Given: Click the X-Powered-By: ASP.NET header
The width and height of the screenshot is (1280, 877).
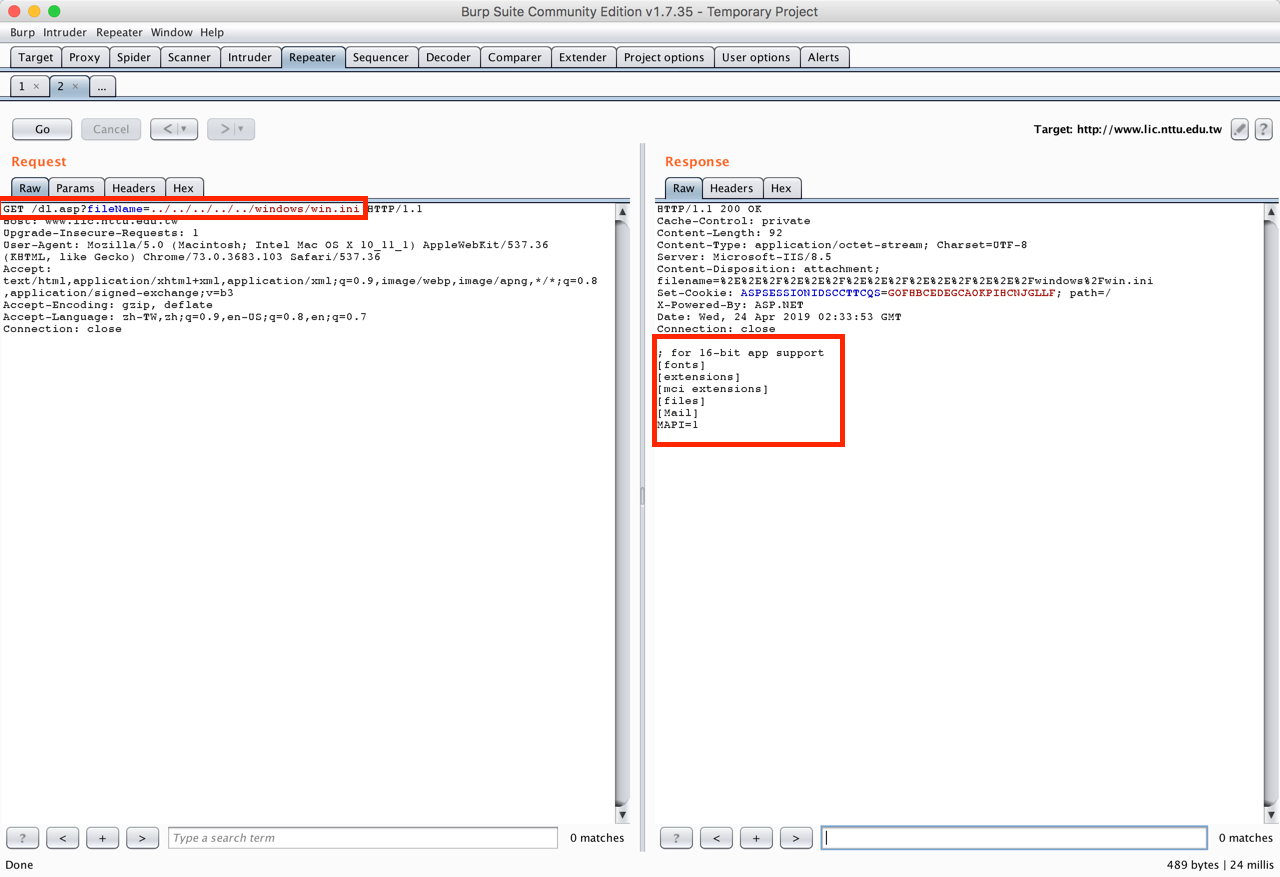Looking at the screenshot, I should (x=730, y=305).
